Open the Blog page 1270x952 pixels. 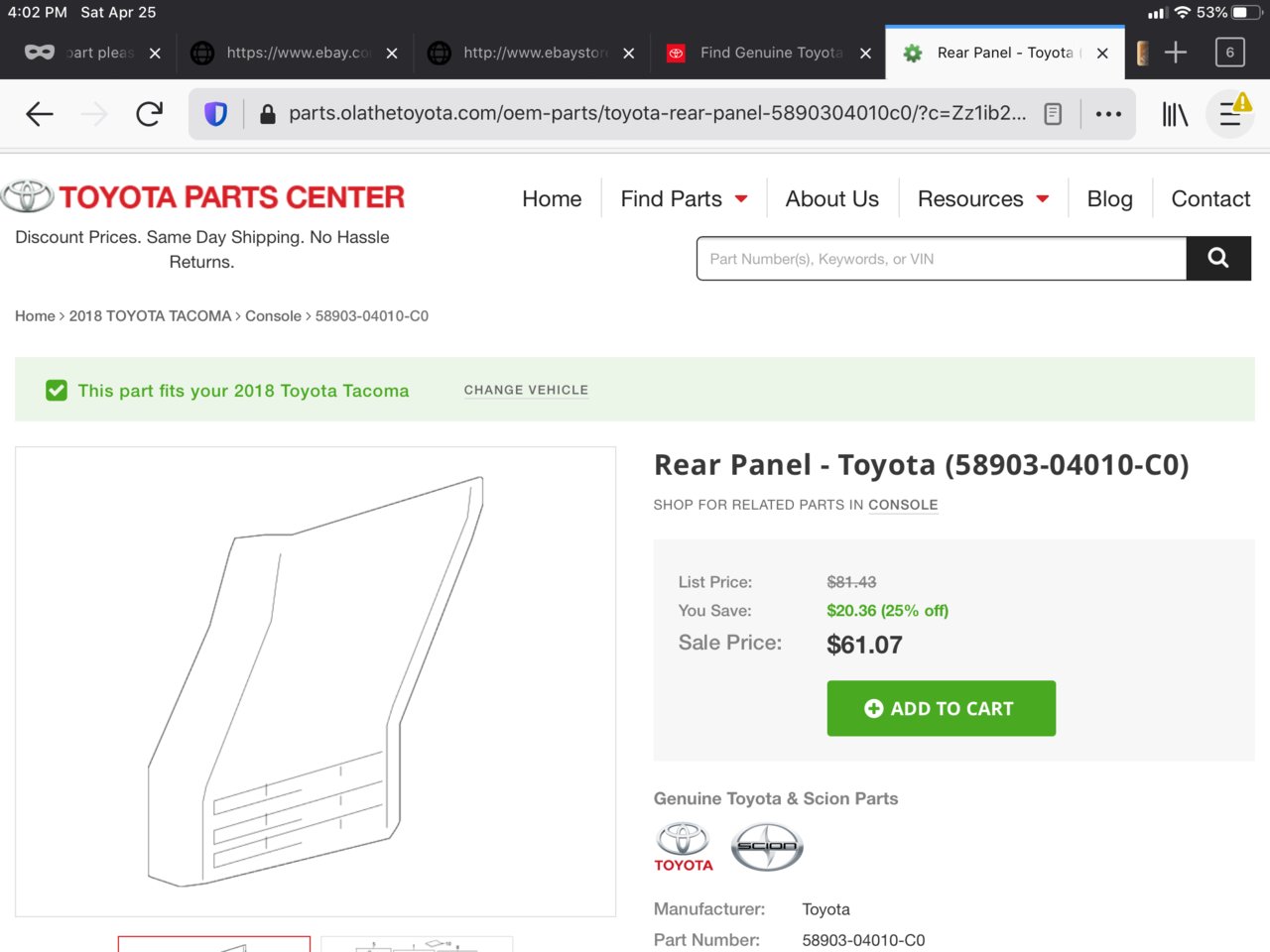tap(1109, 198)
